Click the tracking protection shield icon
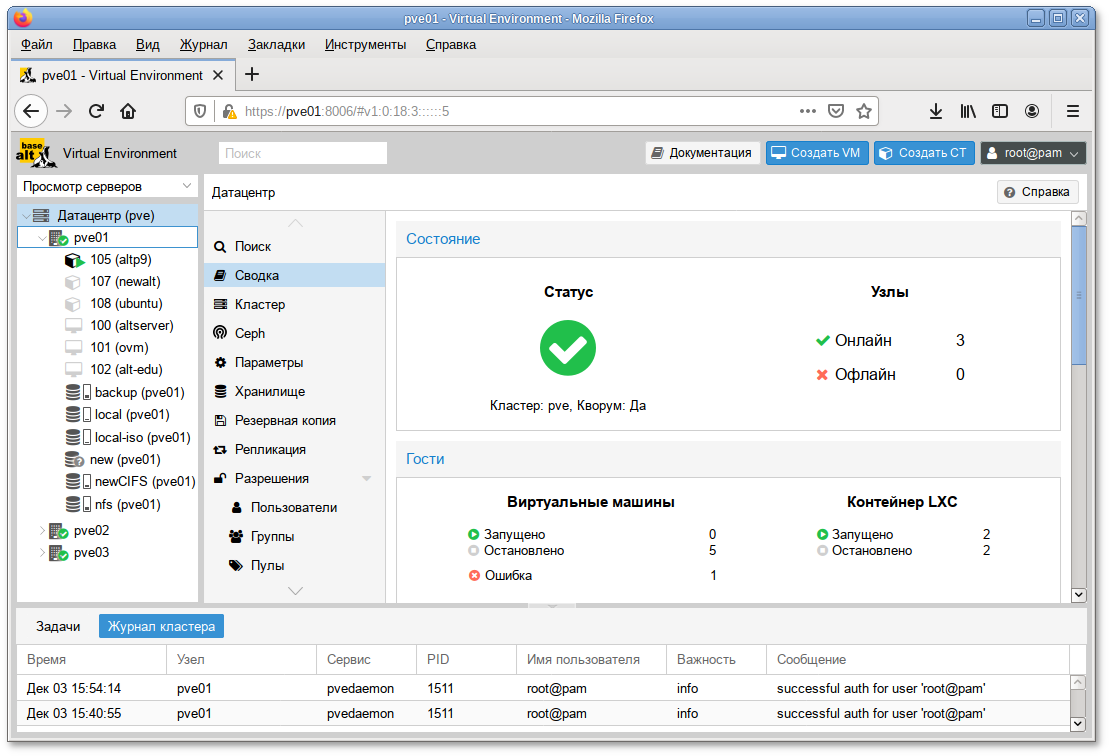Image resolution: width=1109 pixels, height=756 pixels. coord(200,111)
